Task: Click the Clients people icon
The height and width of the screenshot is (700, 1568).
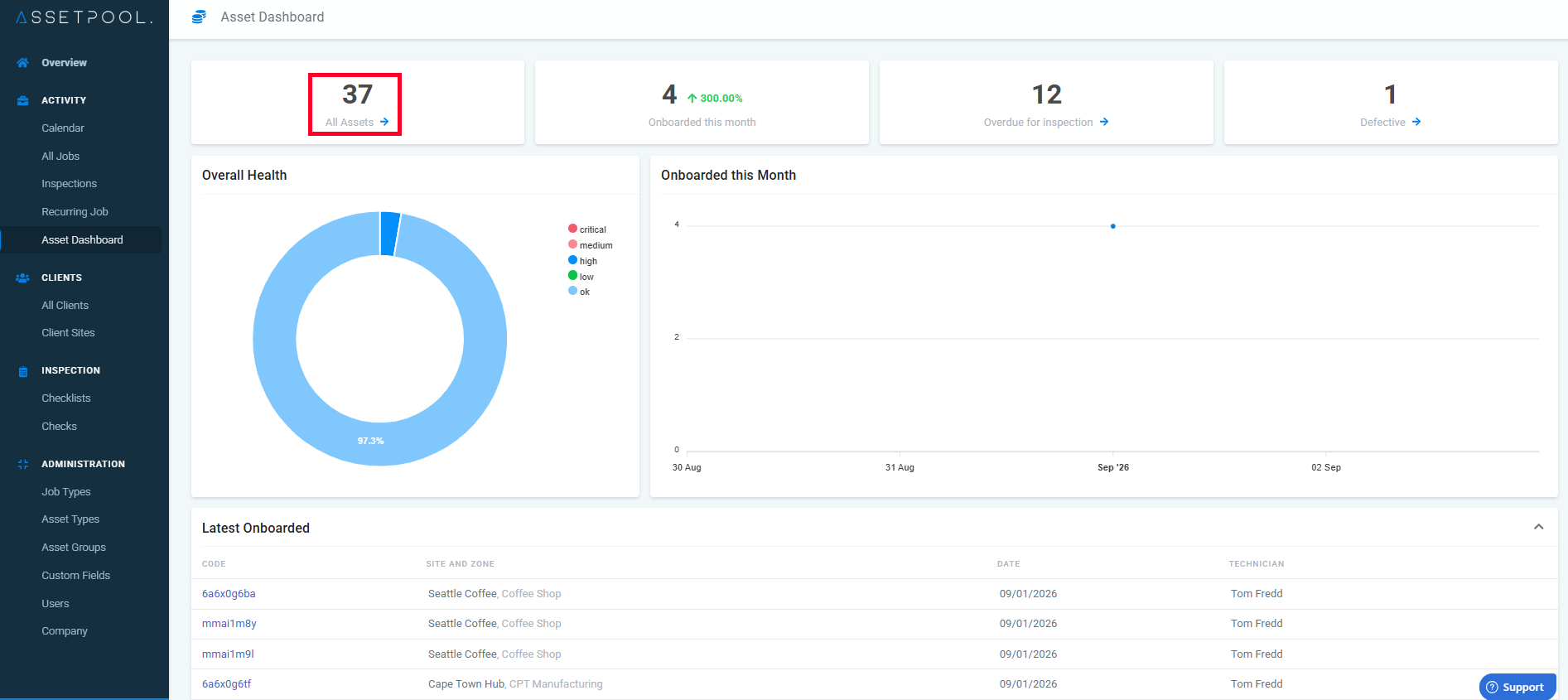Action: pos(22,278)
